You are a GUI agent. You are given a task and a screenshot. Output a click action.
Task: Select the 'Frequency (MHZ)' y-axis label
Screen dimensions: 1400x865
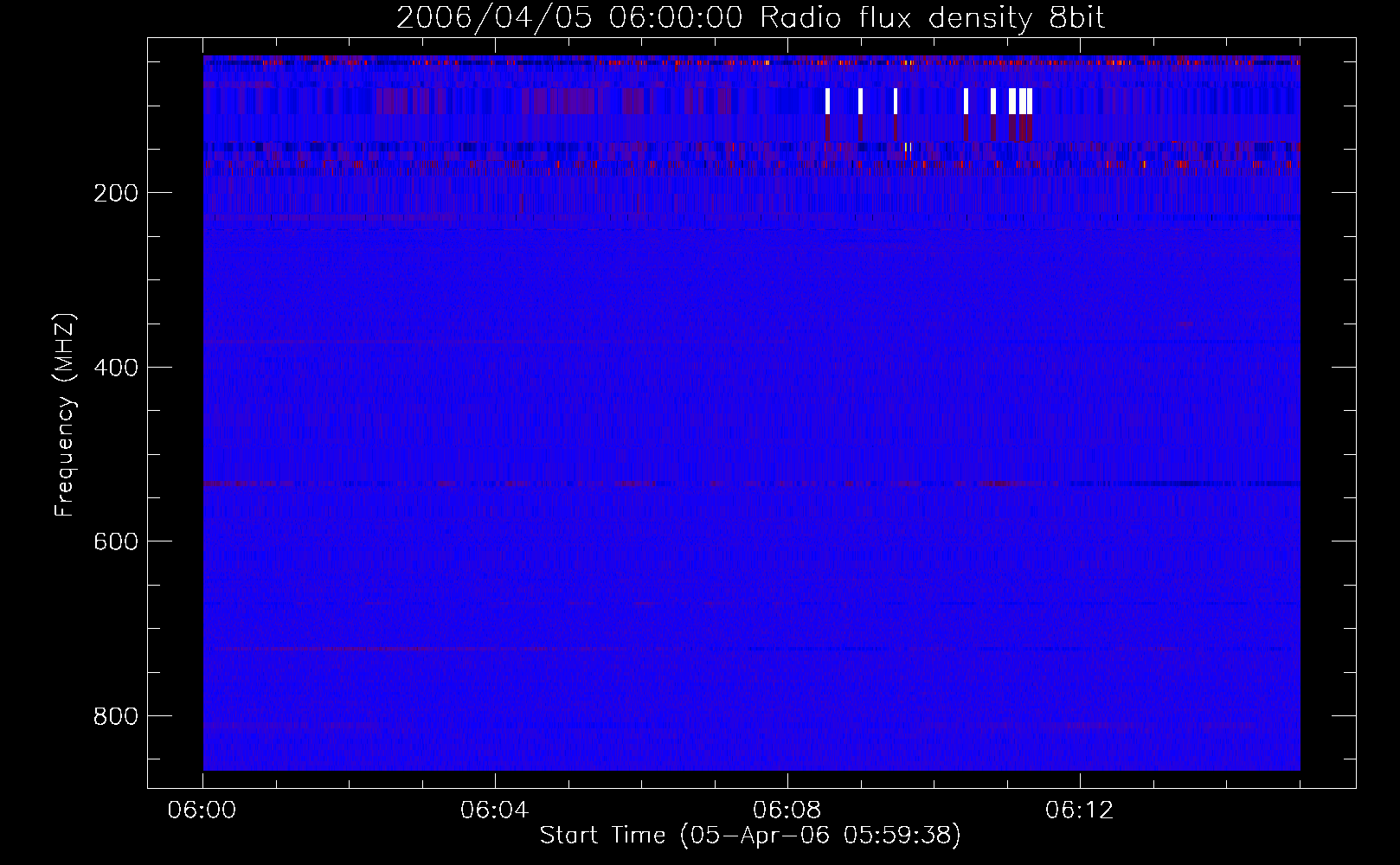click(x=65, y=415)
